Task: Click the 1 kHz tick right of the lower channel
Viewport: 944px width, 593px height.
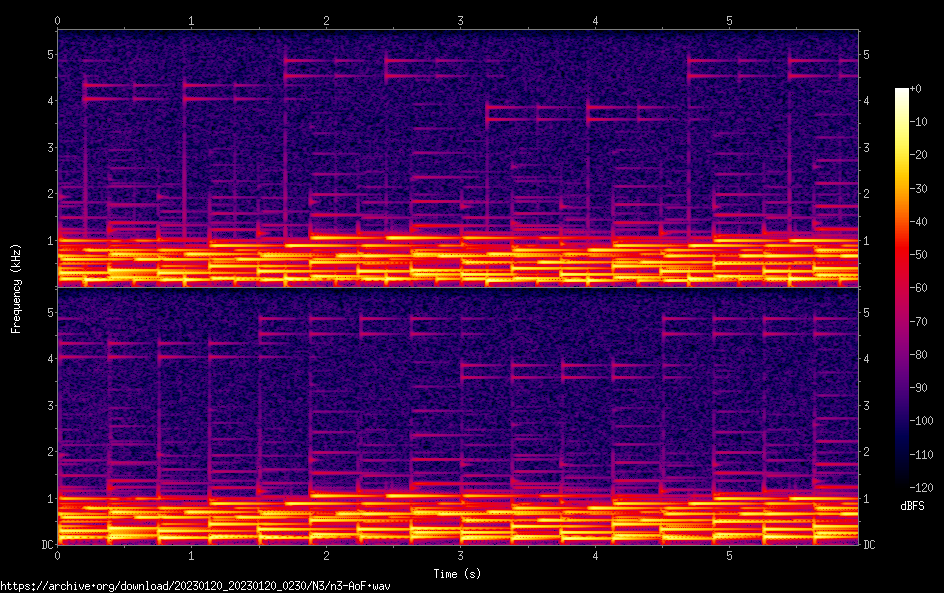Action: pos(867,498)
